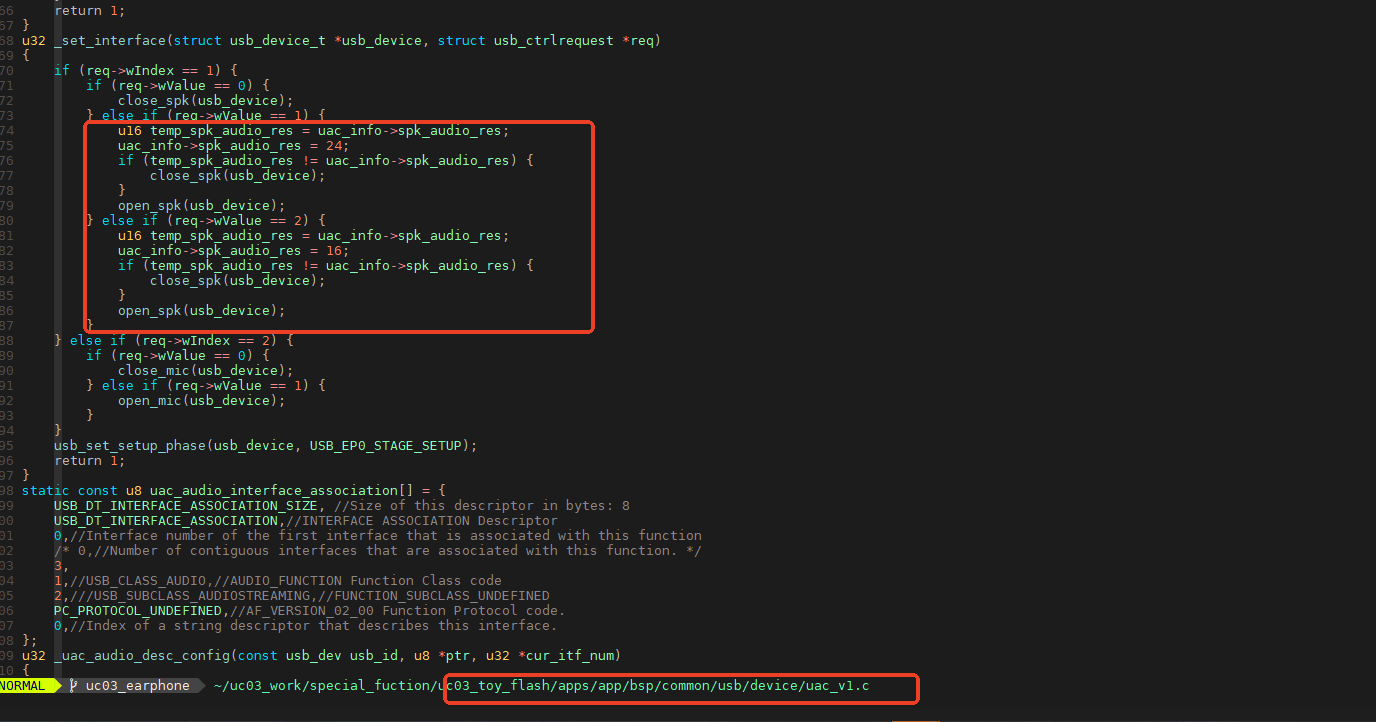The width and height of the screenshot is (1376, 722).
Task: Click the uc03_earphone branch name
Action: pos(137,686)
